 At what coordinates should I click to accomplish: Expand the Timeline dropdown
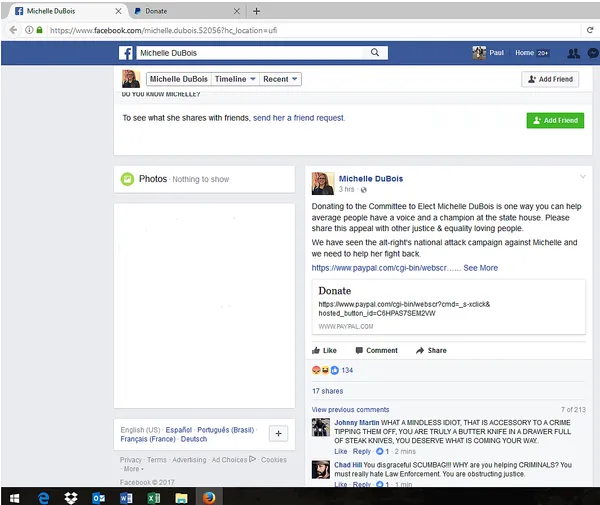pos(236,79)
